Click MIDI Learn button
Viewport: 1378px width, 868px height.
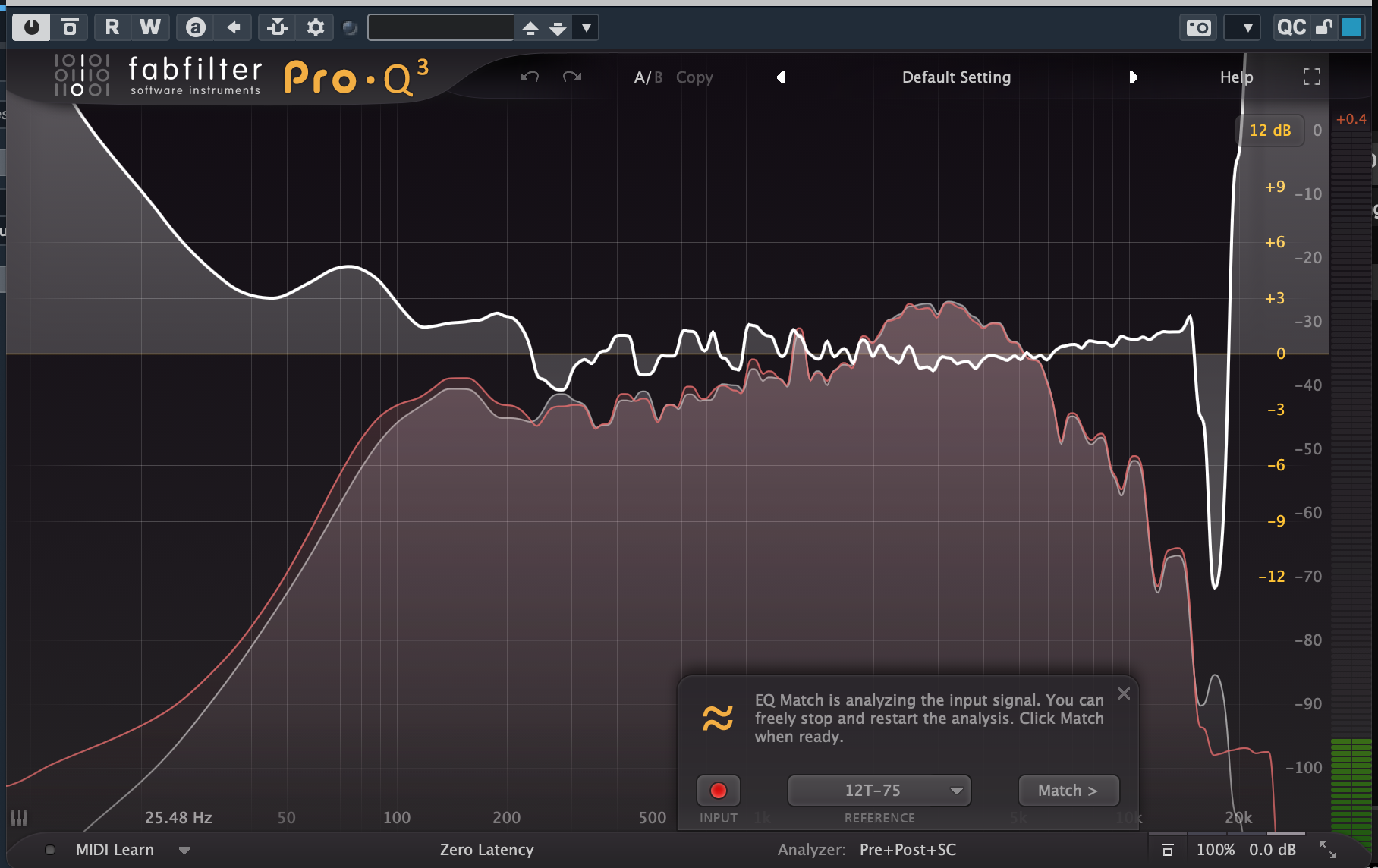(x=115, y=850)
